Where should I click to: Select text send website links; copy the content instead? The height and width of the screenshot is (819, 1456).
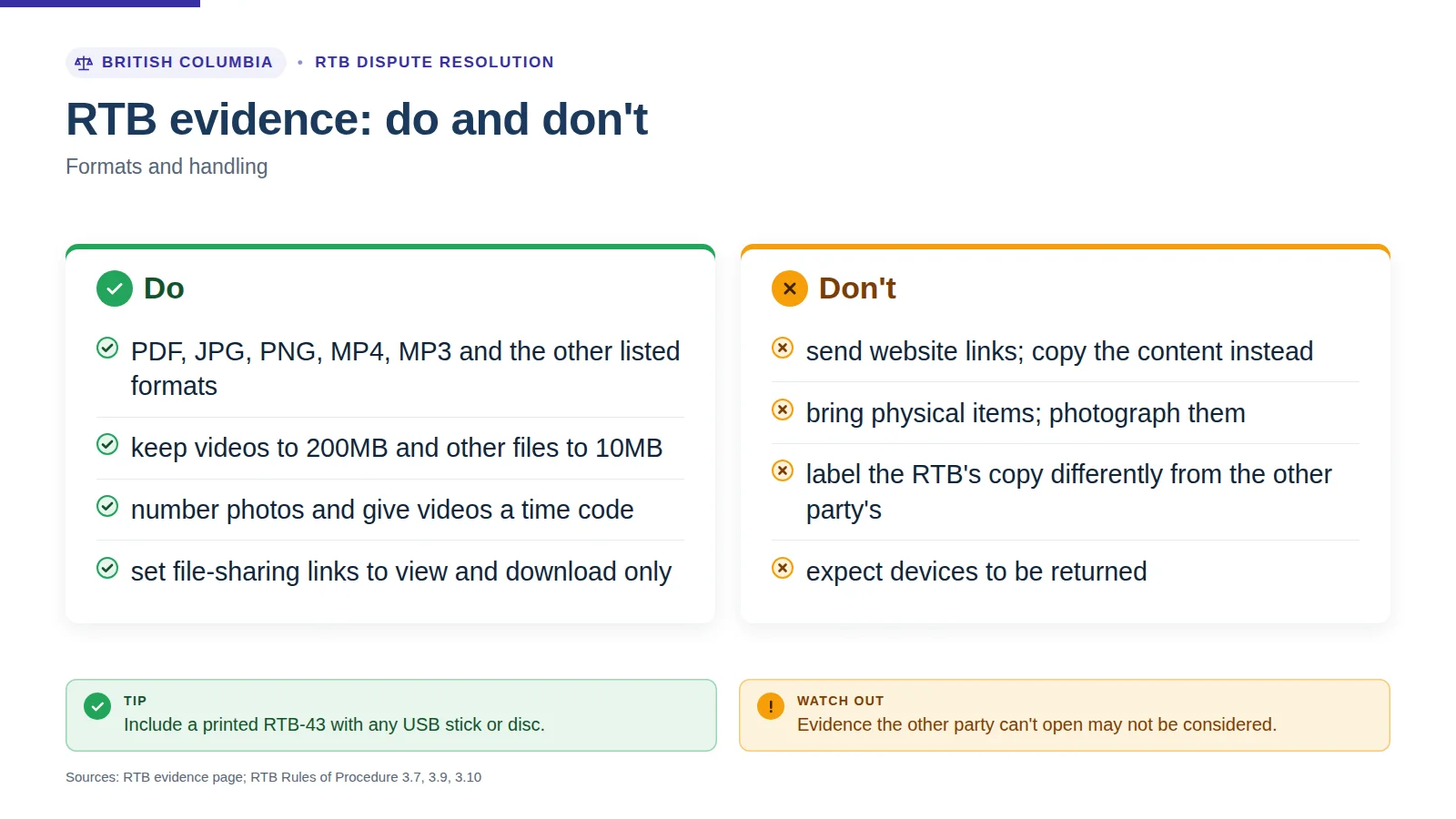(x=1059, y=351)
